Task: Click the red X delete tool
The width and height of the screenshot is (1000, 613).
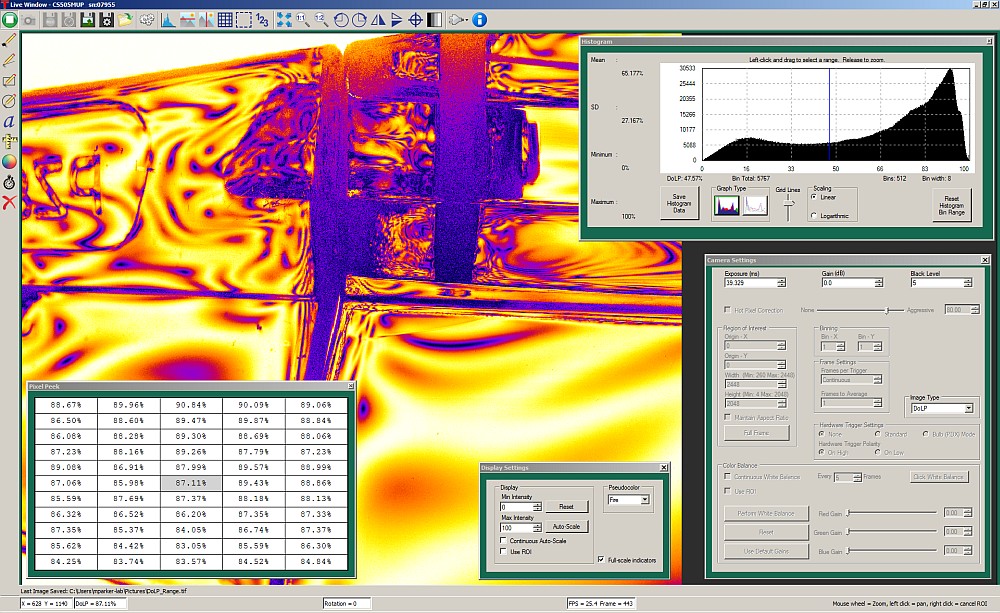Action: tap(10, 203)
